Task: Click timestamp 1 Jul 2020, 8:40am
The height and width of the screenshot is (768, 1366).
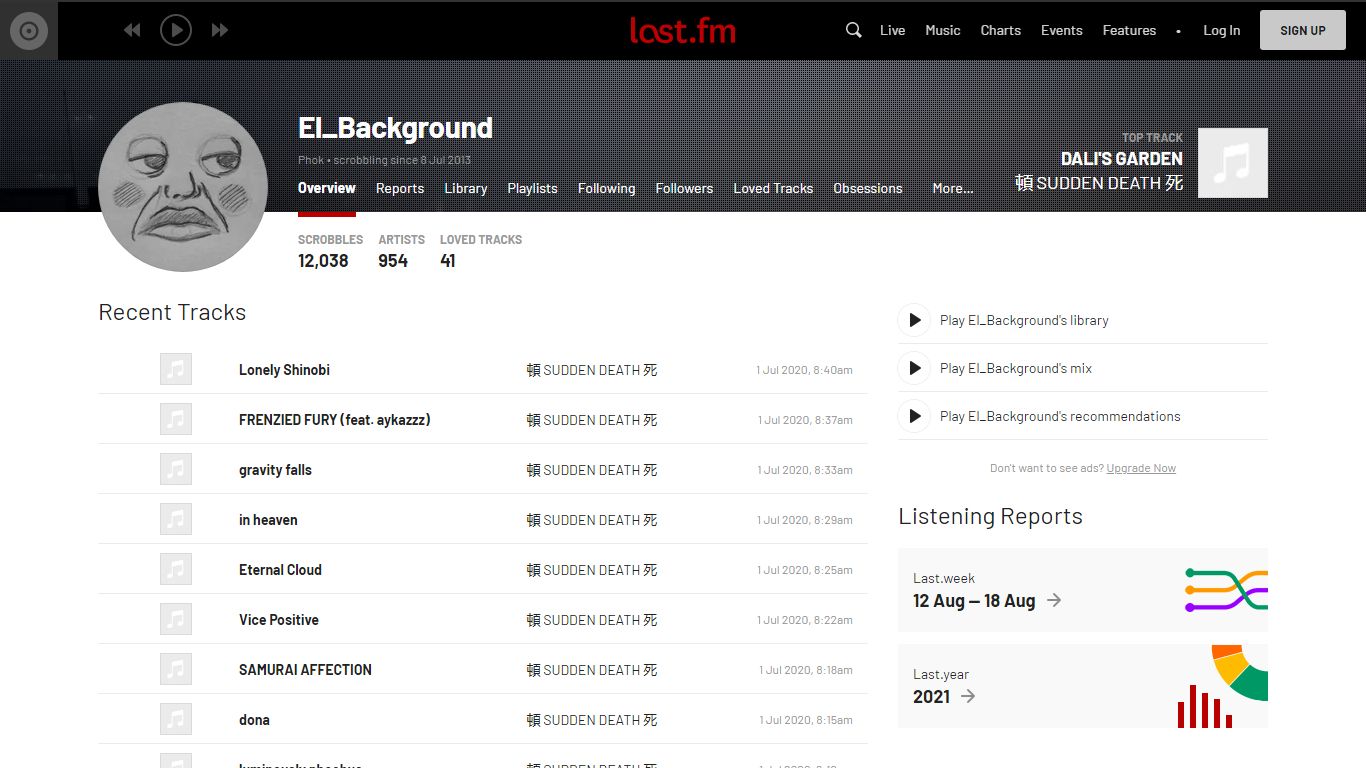Action: (804, 370)
